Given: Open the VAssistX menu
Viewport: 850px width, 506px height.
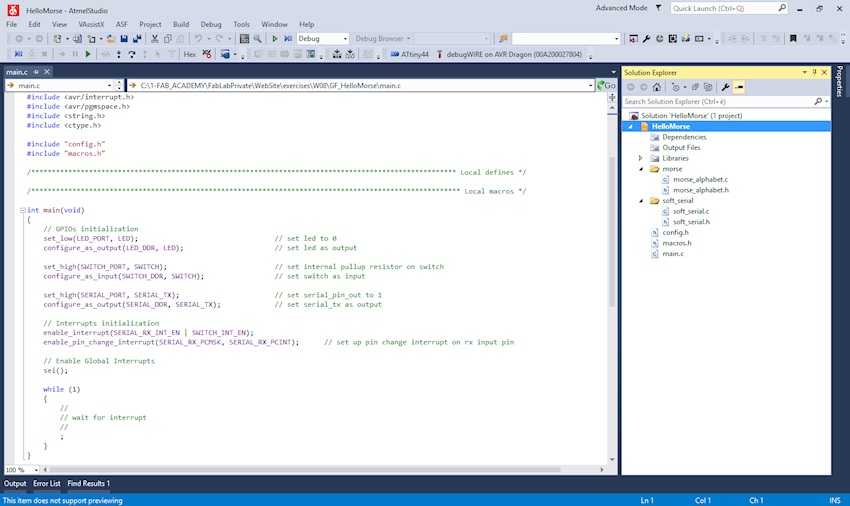Looking at the screenshot, I should (91, 24).
